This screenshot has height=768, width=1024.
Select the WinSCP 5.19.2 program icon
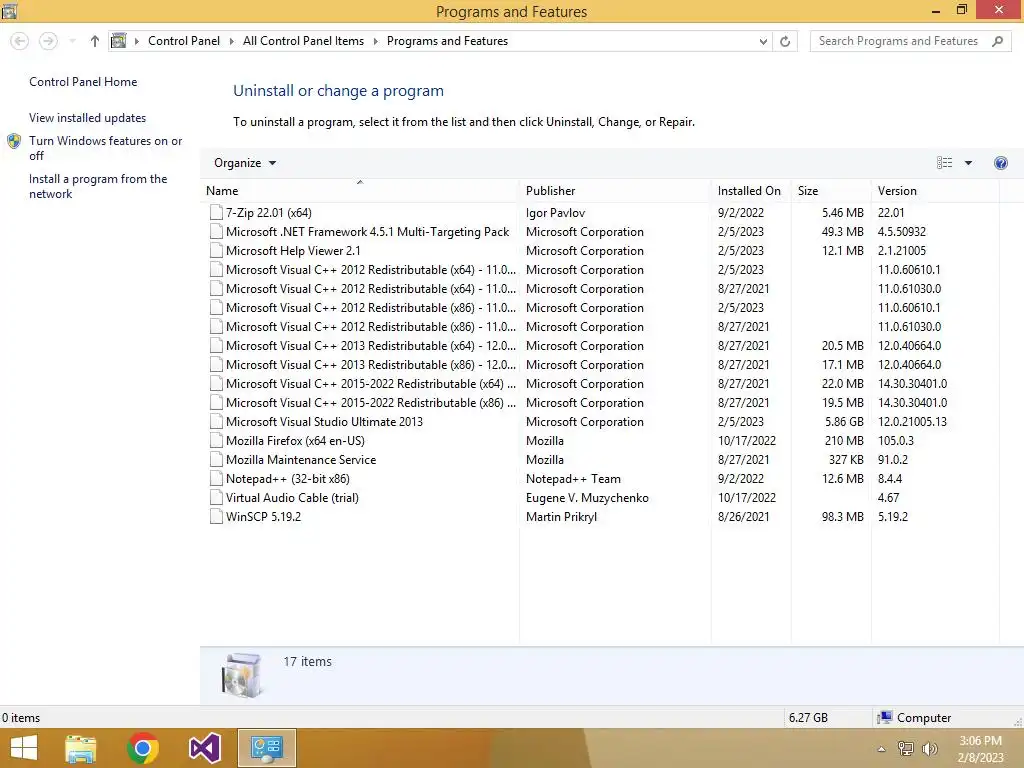tap(216, 516)
